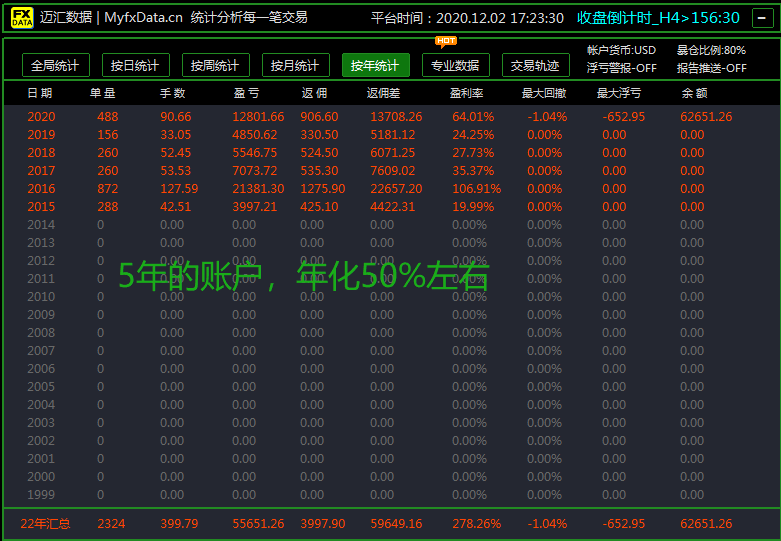The width and height of the screenshot is (781, 541).
Task: Toggle 浮亏警报-OFF setting
Action: (x=622, y=68)
